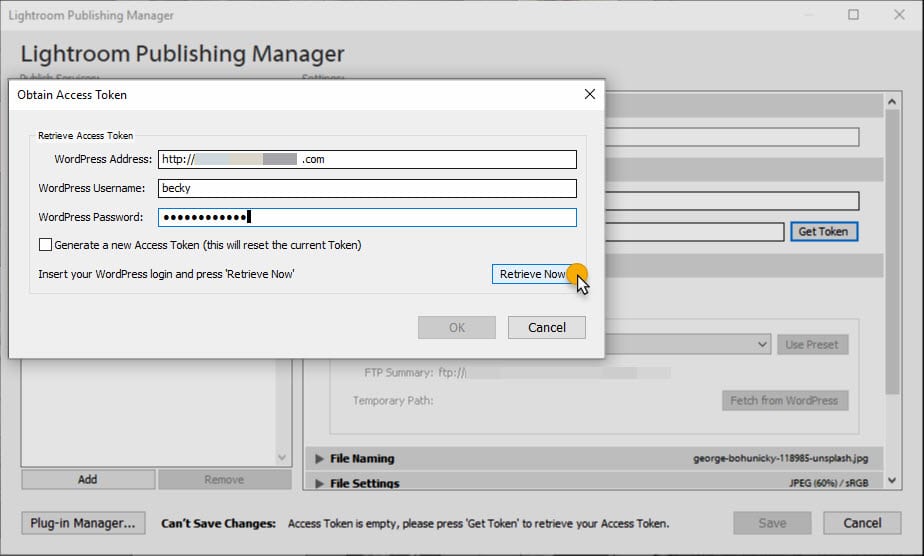The width and height of the screenshot is (924, 556).
Task: Click the file name george-bohunicky-118985-unsplash.jpg
Action: click(x=780, y=458)
